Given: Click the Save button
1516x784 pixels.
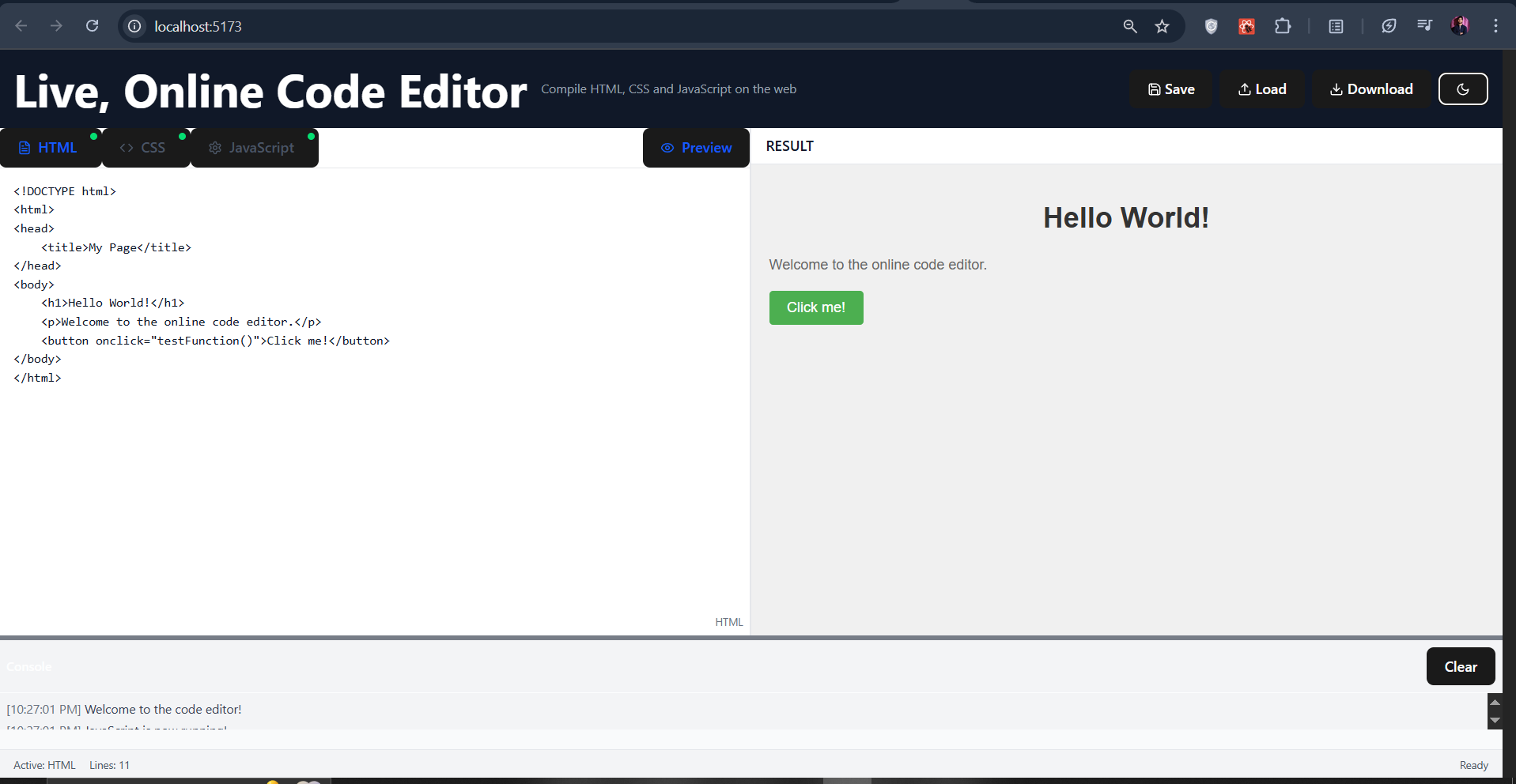Looking at the screenshot, I should pyautogui.click(x=1170, y=89).
